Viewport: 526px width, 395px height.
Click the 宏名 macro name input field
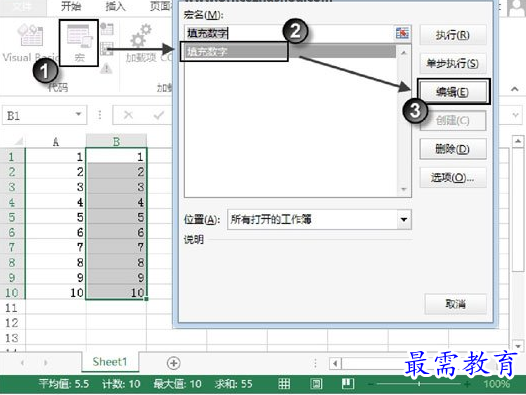289,33
